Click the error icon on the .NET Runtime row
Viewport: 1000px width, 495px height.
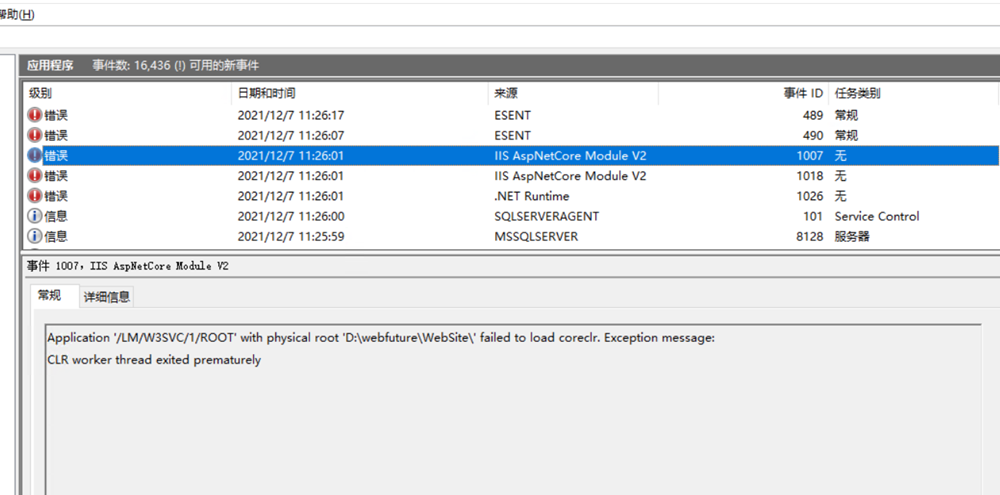click(35, 196)
